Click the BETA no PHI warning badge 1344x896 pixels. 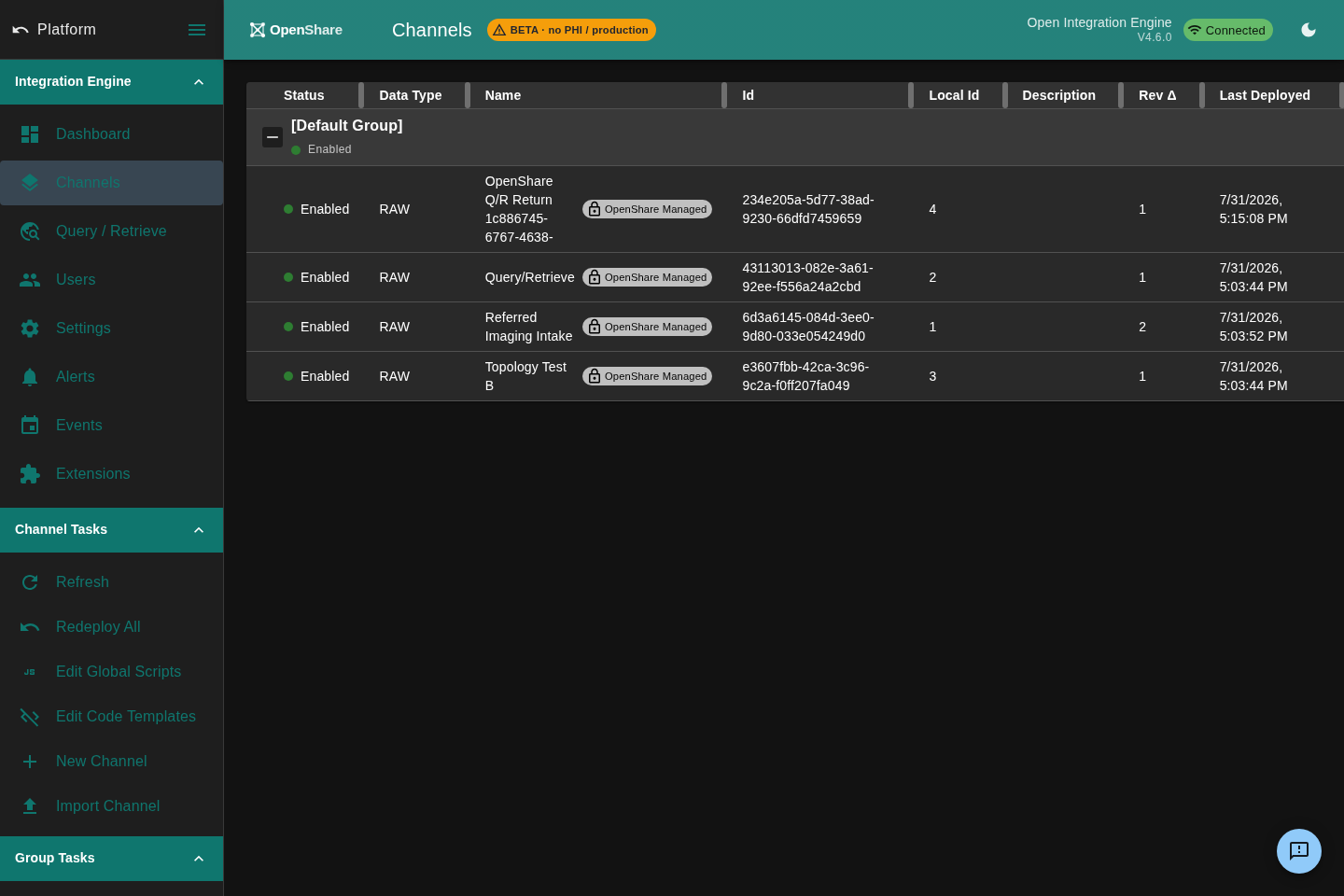point(571,30)
